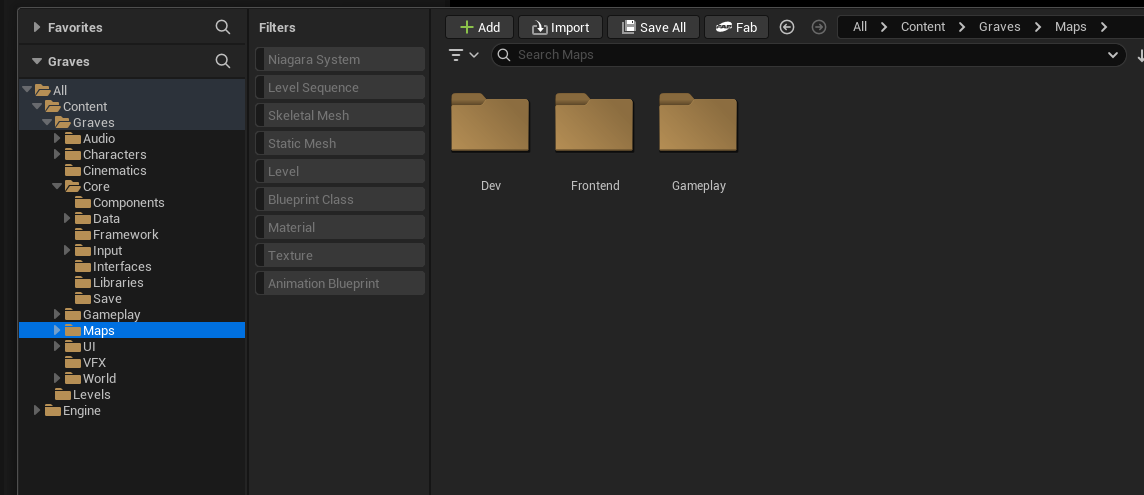Open chevron after Maps in breadcrumb
Screen dimensions: 1144x495
tap(1104, 27)
